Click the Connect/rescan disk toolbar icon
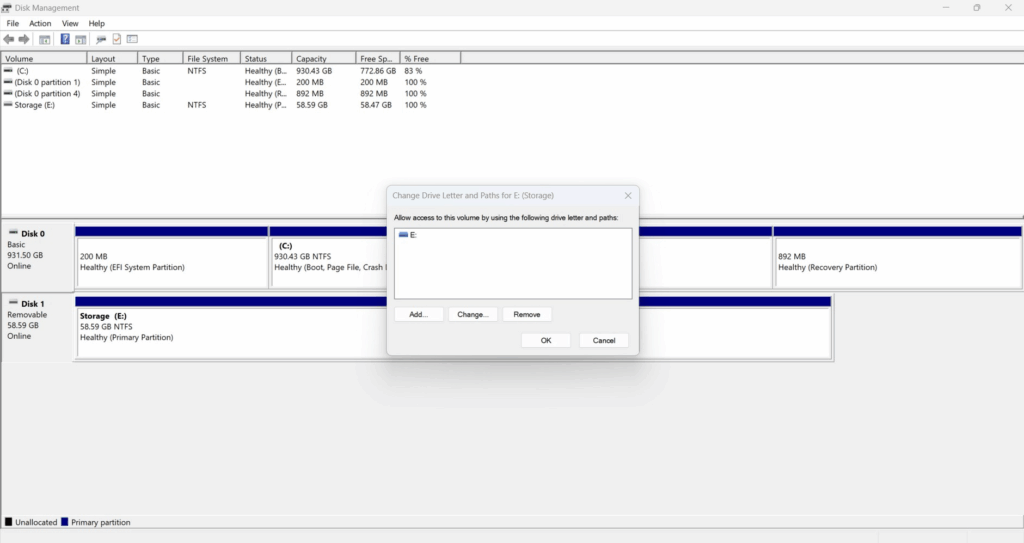The height and width of the screenshot is (543, 1024). pos(101,39)
